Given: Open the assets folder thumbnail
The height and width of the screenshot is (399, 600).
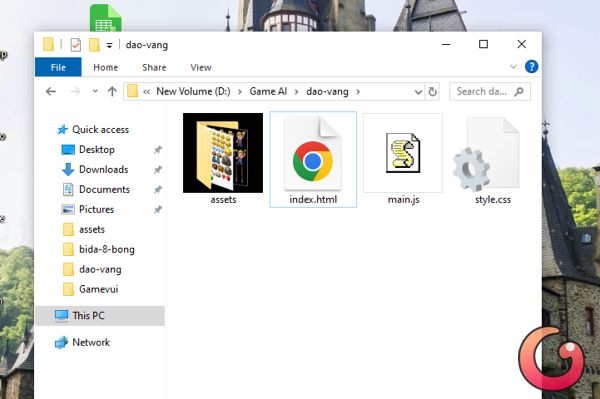Looking at the screenshot, I should [x=223, y=153].
